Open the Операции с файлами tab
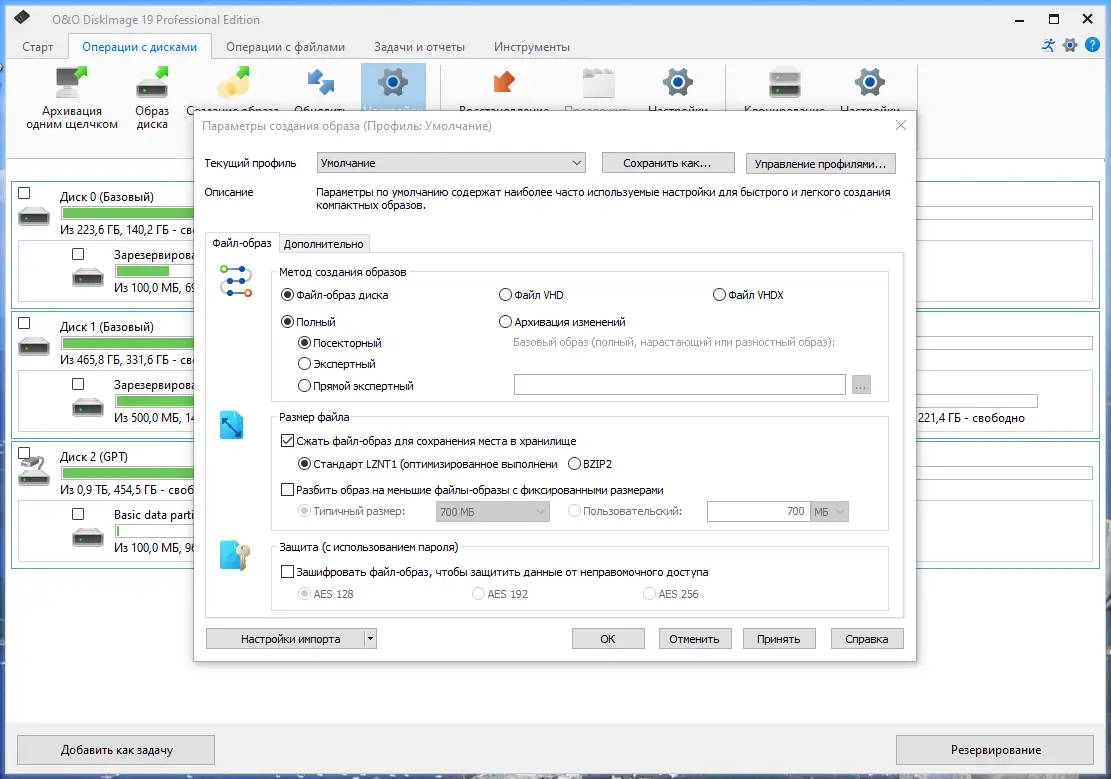The image size is (1111, 779). pyautogui.click(x=286, y=47)
